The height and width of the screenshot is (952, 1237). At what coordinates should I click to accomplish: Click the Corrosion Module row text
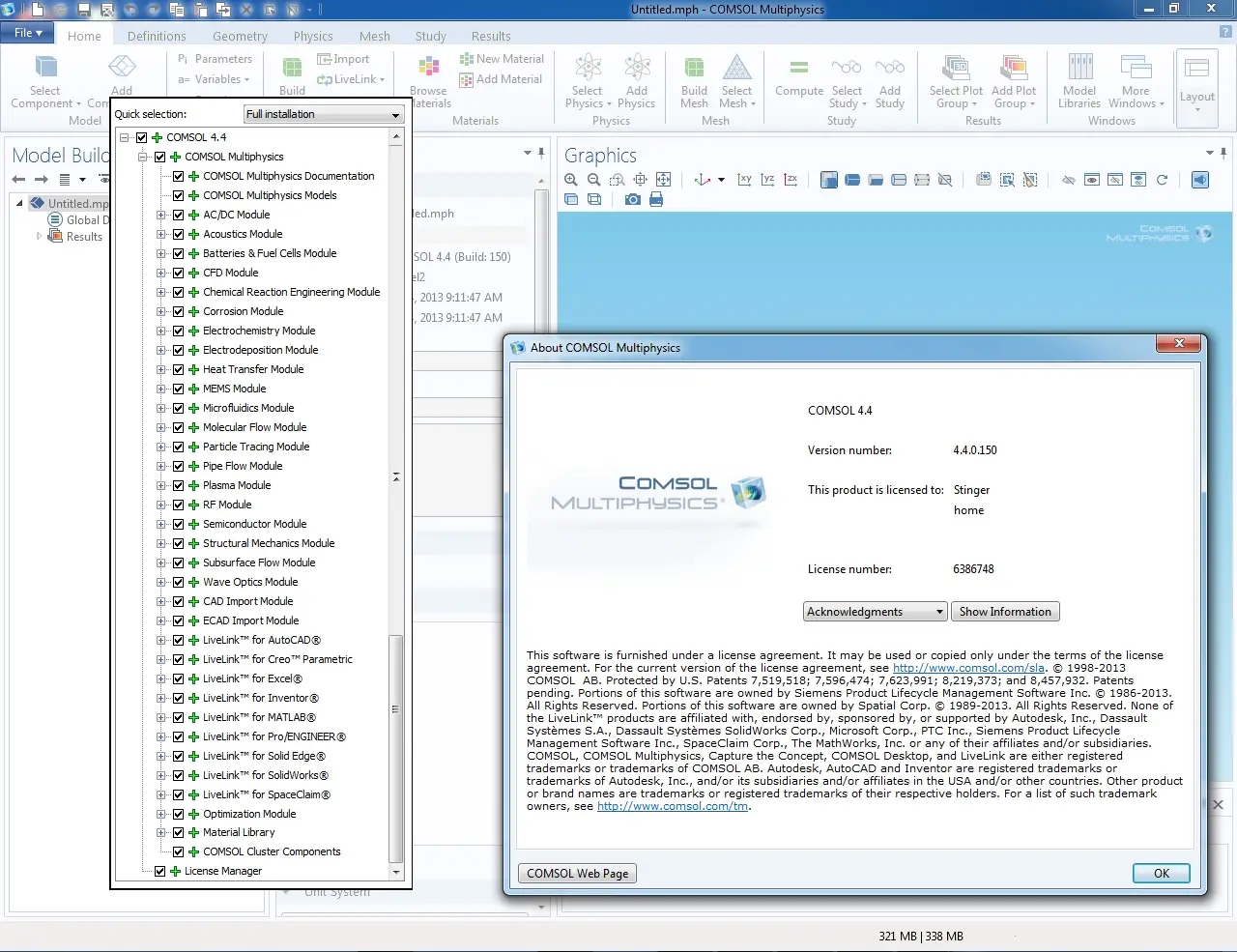[244, 311]
